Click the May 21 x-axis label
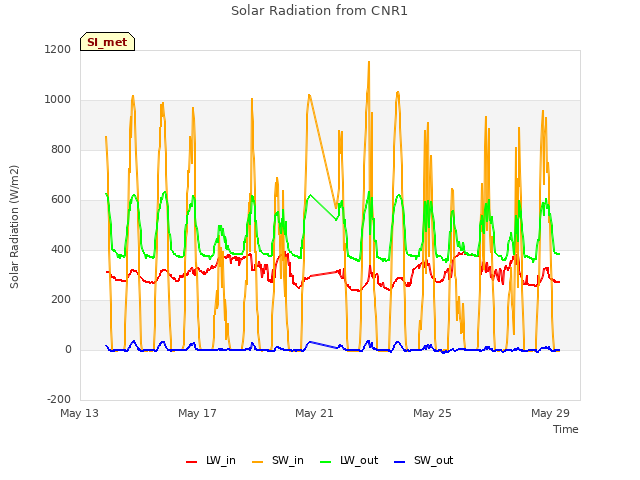Viewport: 640px width, 480px height. pos(314,413)
